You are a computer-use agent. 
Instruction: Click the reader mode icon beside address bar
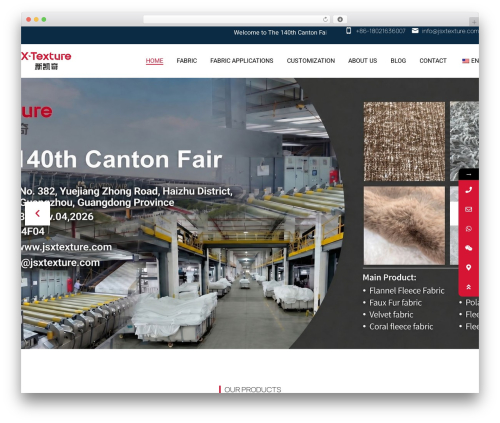point(340,19)
